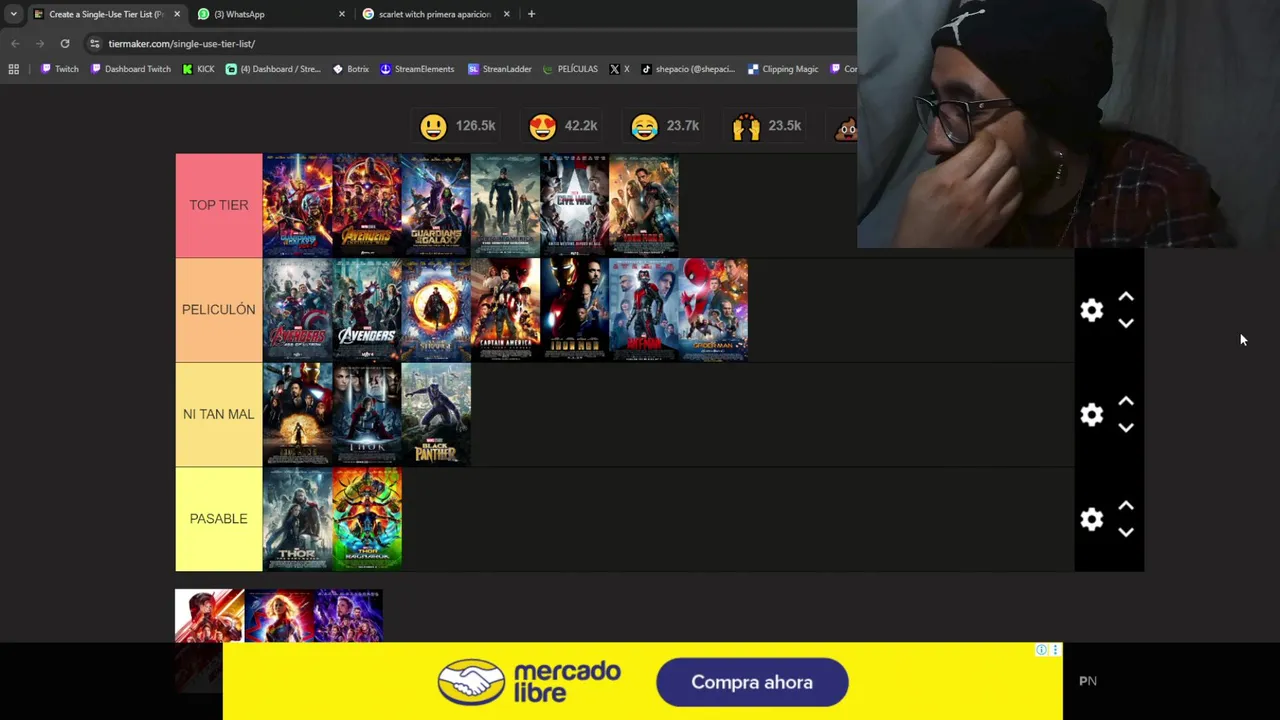Select unranked Avengers Endgame poster
This screenshot has height=720, width=1280.
click(x=348, y=615)
